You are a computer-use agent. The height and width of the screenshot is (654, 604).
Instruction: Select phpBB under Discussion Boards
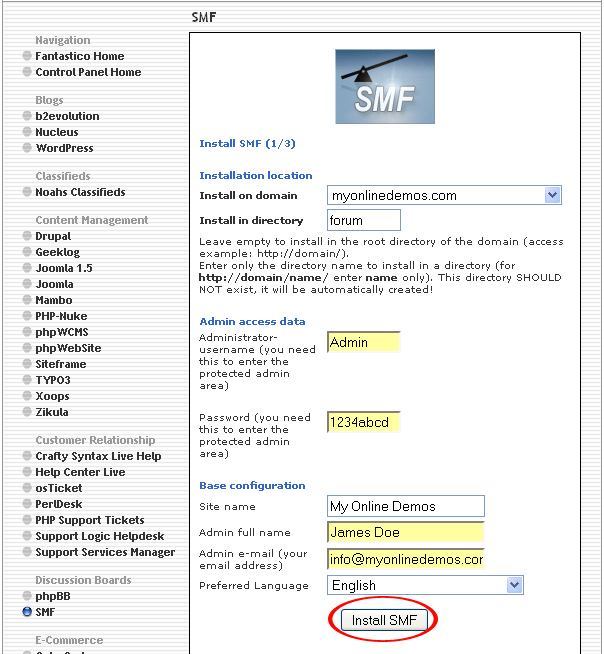click(53, 596)
